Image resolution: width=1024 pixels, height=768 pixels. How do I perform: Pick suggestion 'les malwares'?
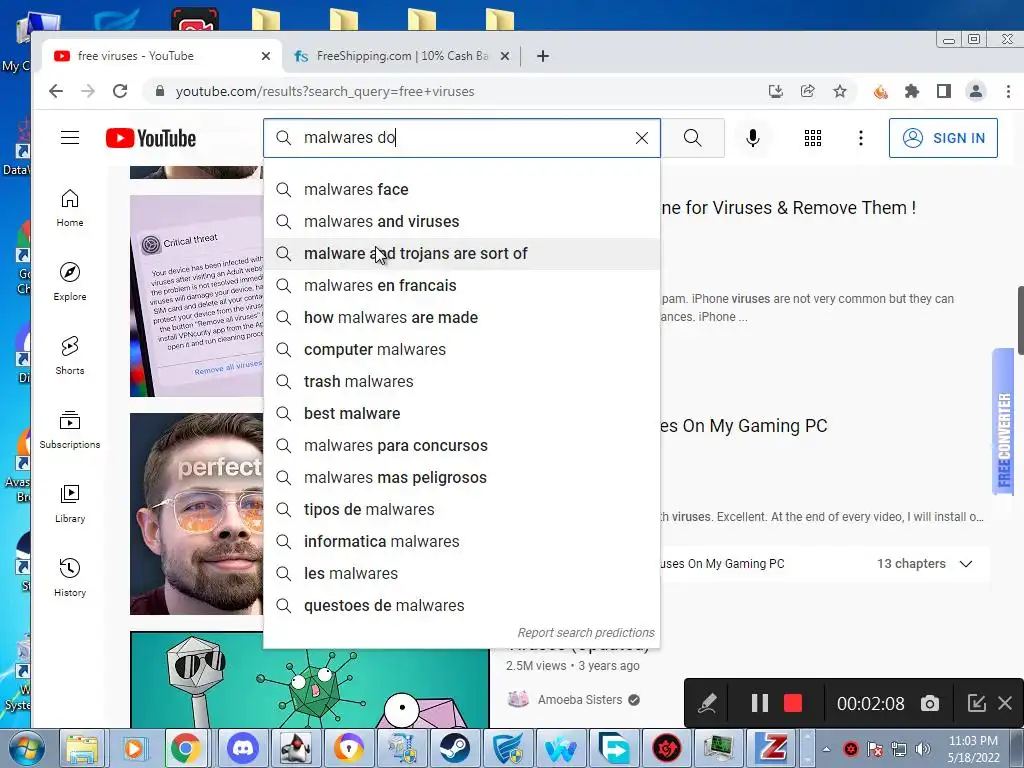point(462,573)
